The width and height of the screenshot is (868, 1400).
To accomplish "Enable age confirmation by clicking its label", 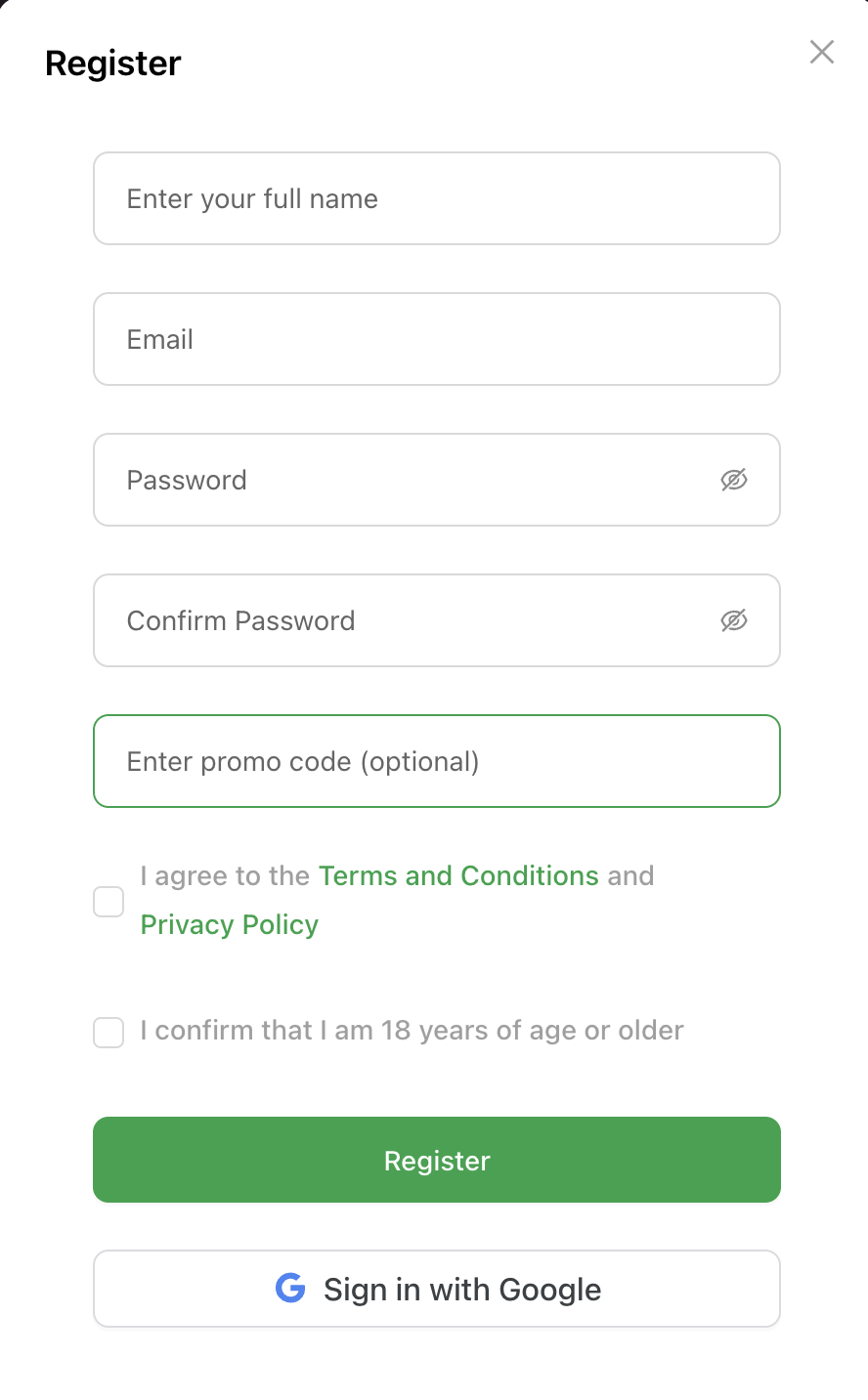I will pos(411,1031).
